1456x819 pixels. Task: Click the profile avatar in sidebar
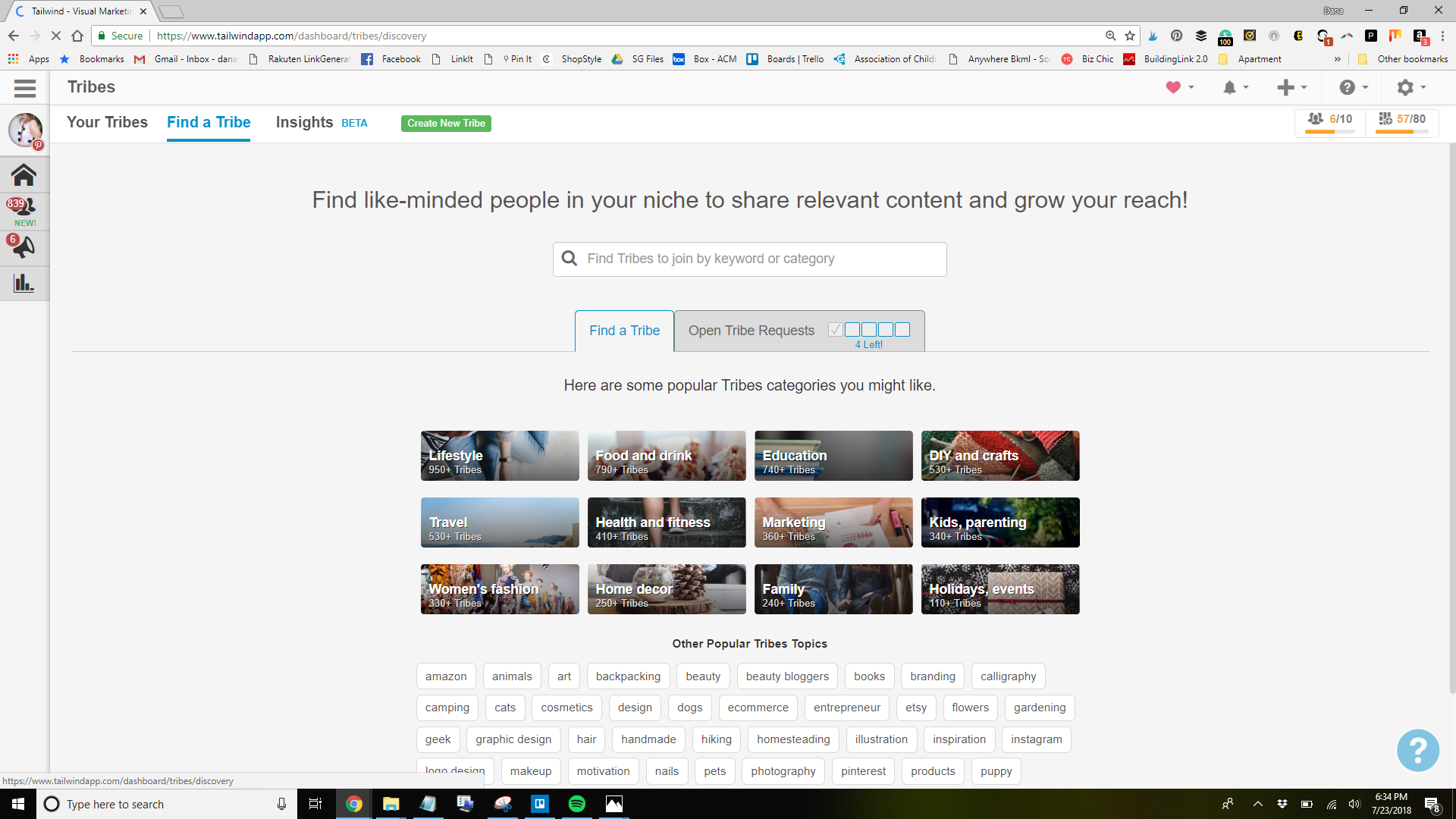(25, 130)
